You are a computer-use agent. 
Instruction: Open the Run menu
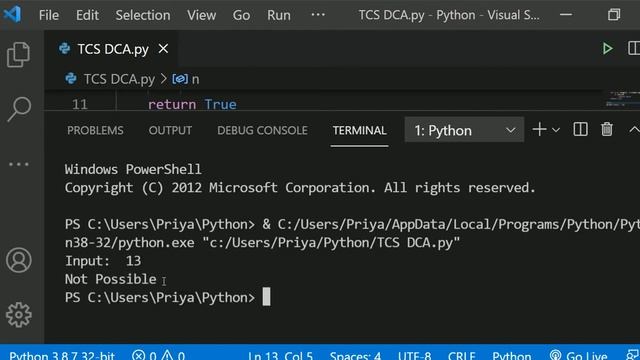pos(279,15)
